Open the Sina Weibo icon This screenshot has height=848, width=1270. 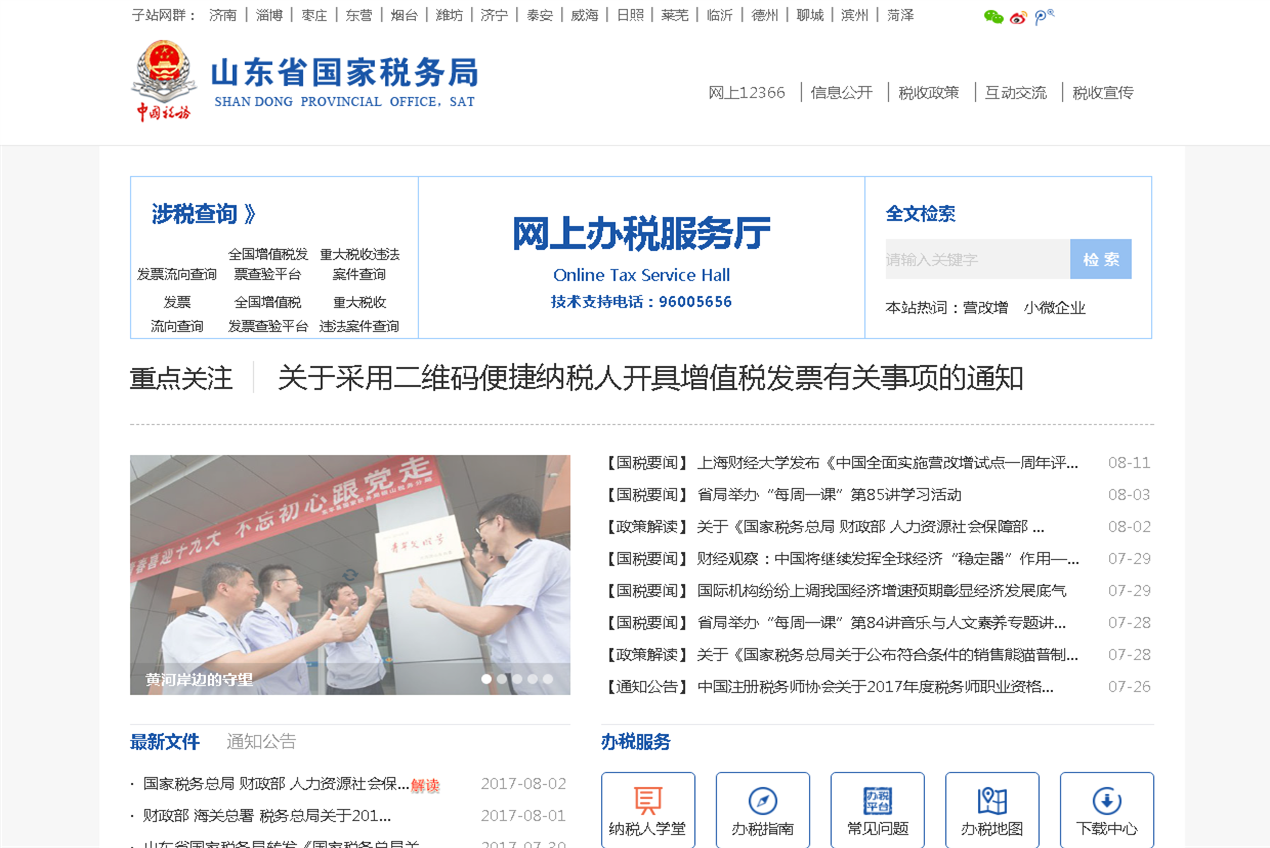click(1018, 17)
